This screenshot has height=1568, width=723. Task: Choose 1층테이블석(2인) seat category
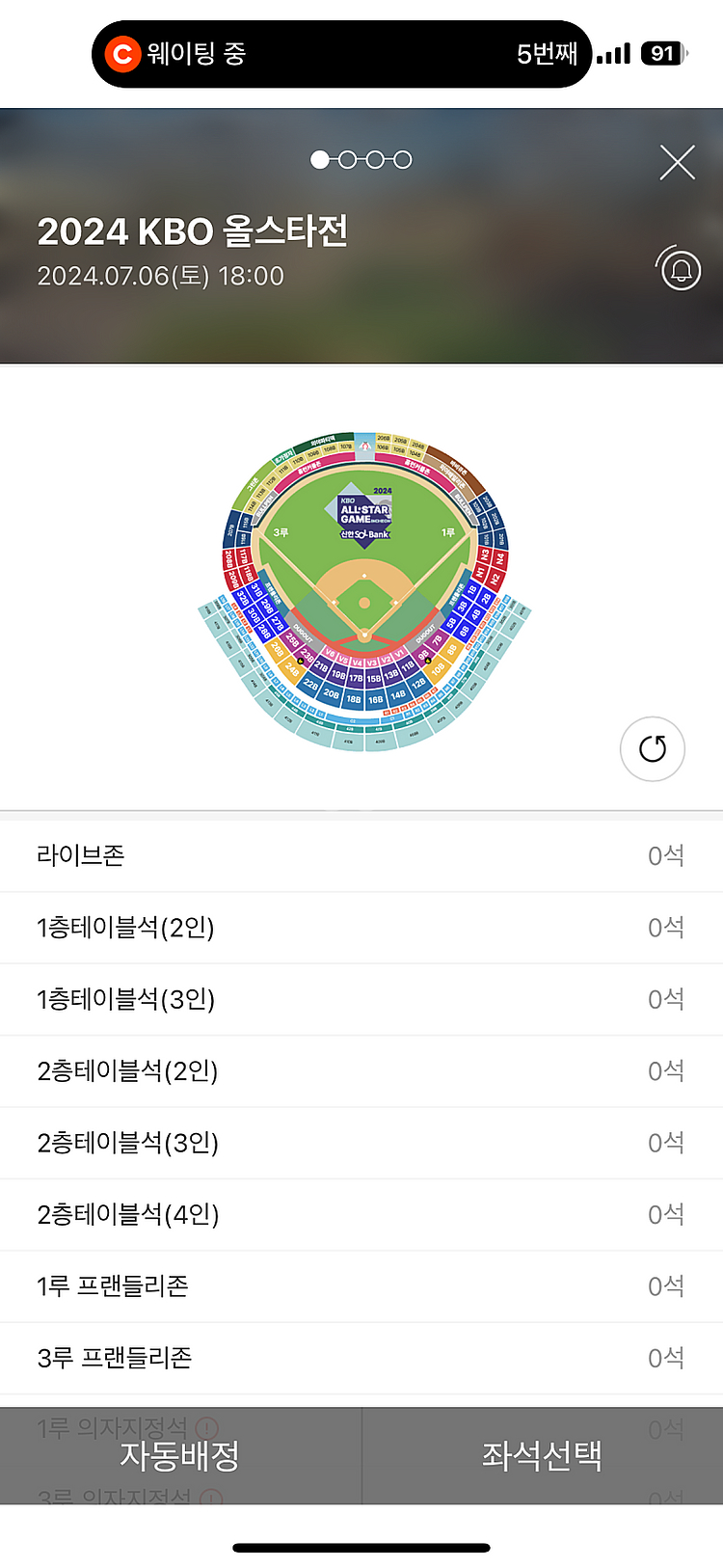pos(361,928)
